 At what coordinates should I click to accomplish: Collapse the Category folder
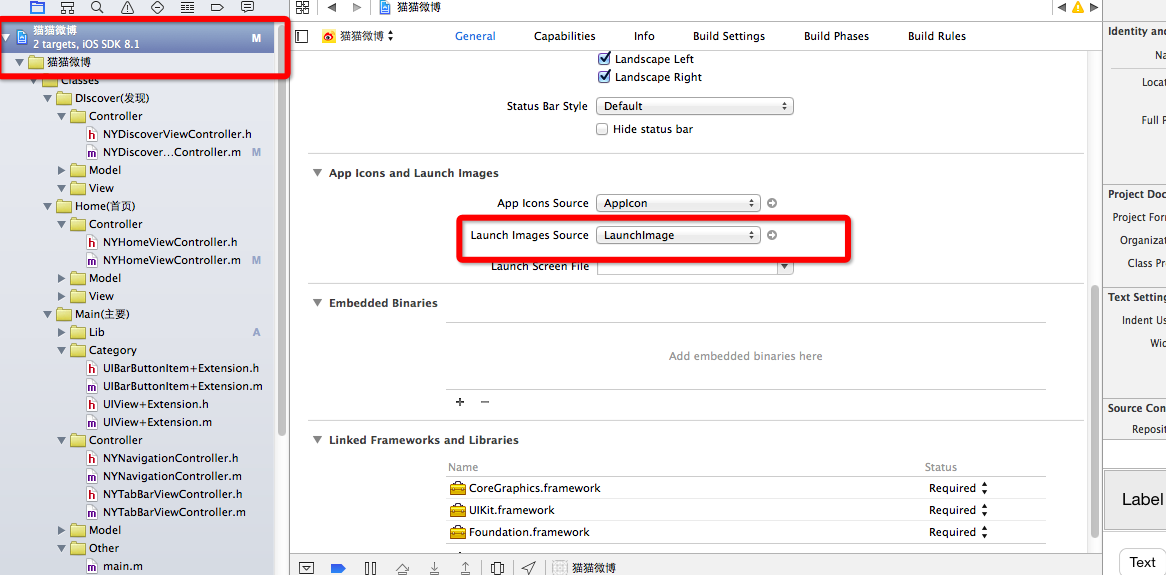pos(62,350)
